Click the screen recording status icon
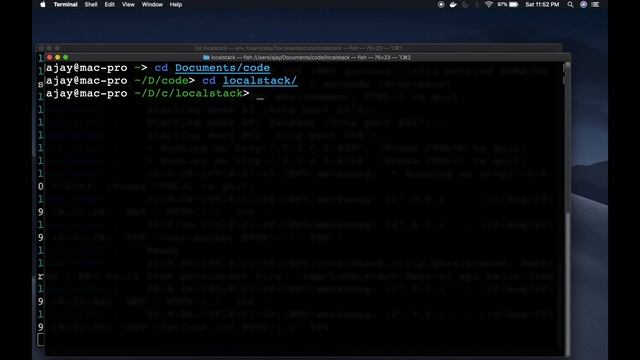The width and height of the screenshot is (640, 360). click(x=441, y=4)
